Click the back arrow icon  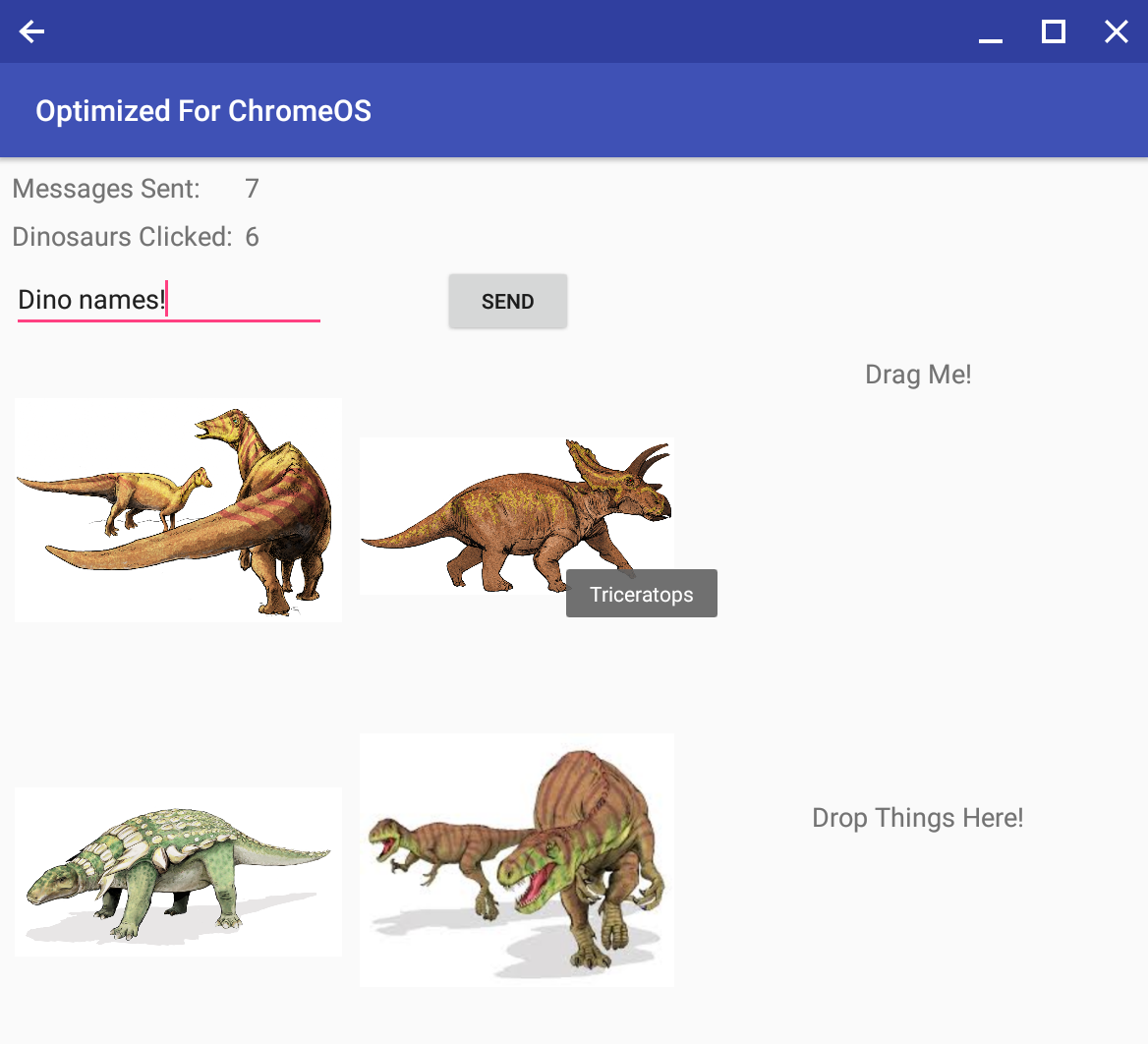31,31
